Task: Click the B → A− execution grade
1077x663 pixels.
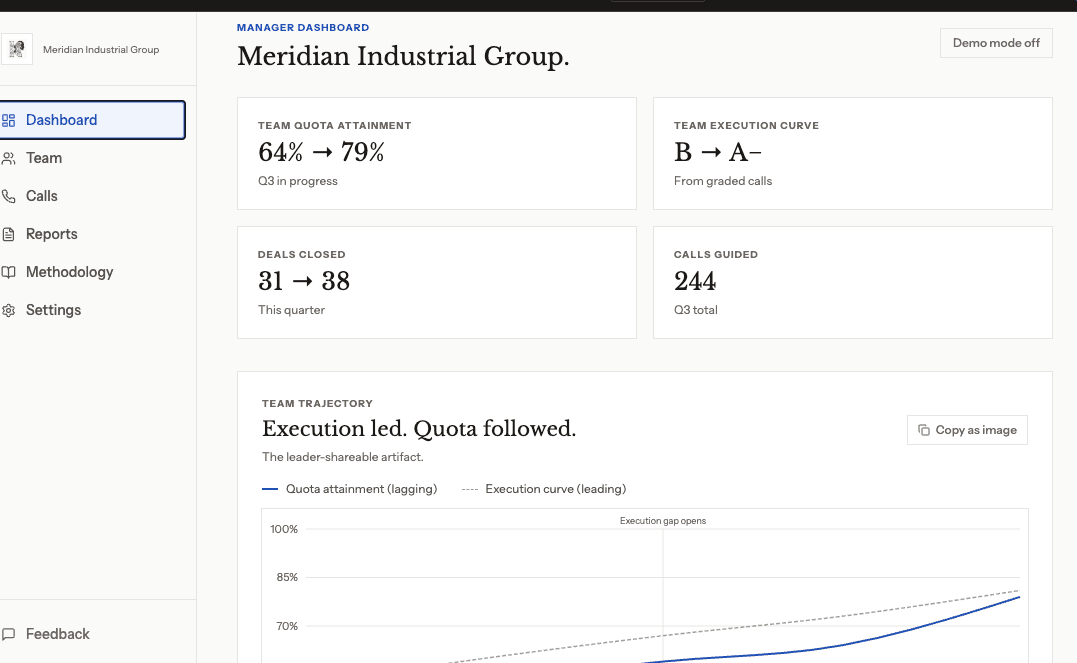Action: pos(717,152)
